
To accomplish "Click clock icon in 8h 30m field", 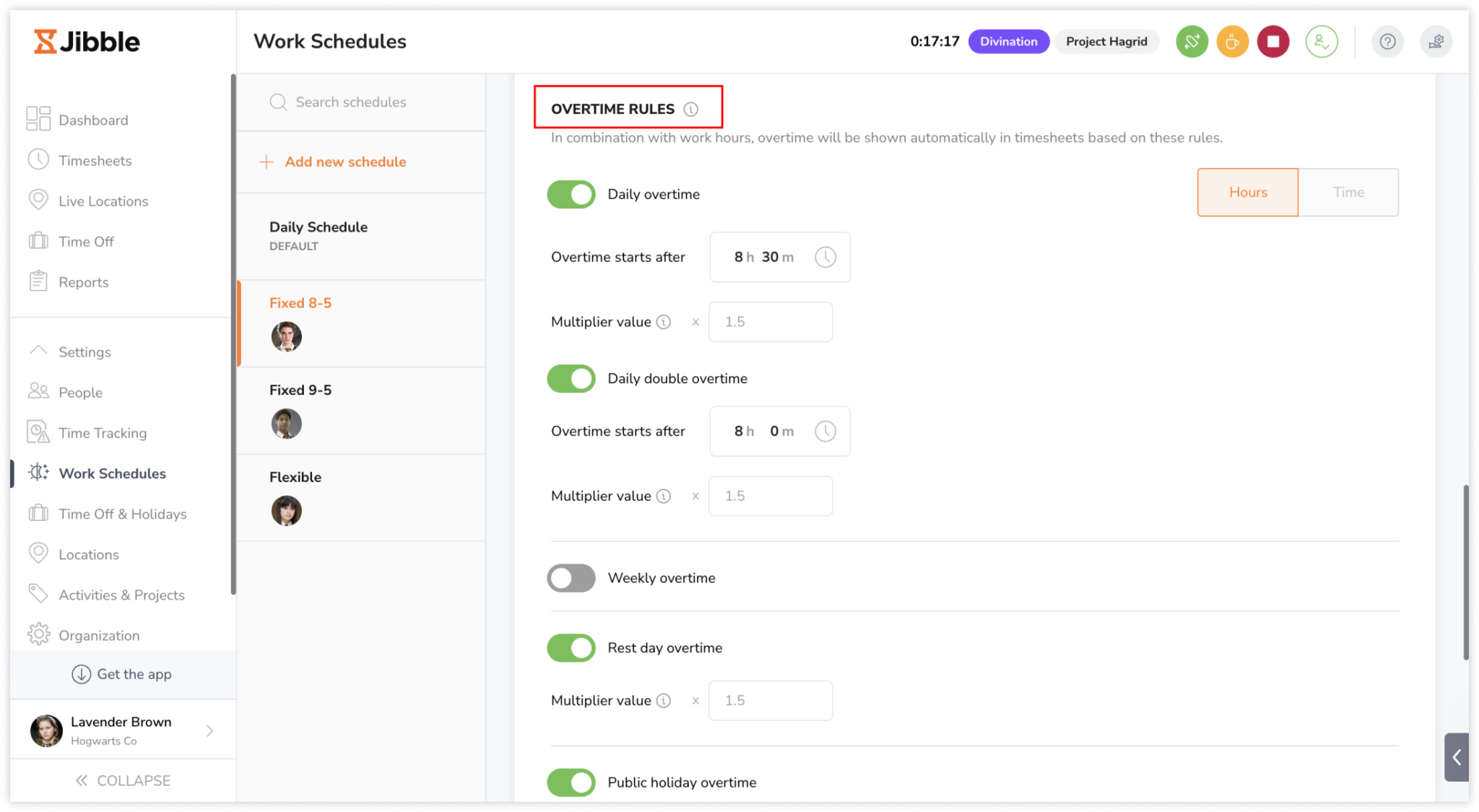I will (825, 257).
